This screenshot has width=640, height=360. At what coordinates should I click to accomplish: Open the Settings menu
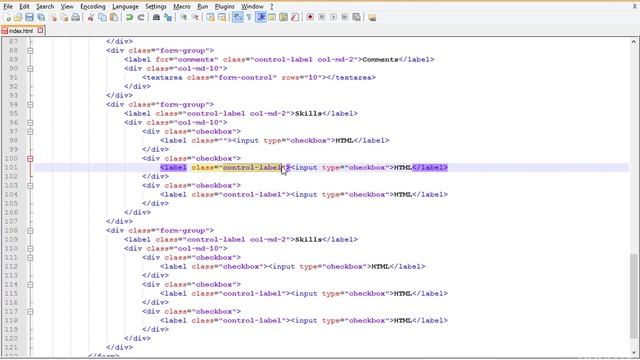pos(156,7)
